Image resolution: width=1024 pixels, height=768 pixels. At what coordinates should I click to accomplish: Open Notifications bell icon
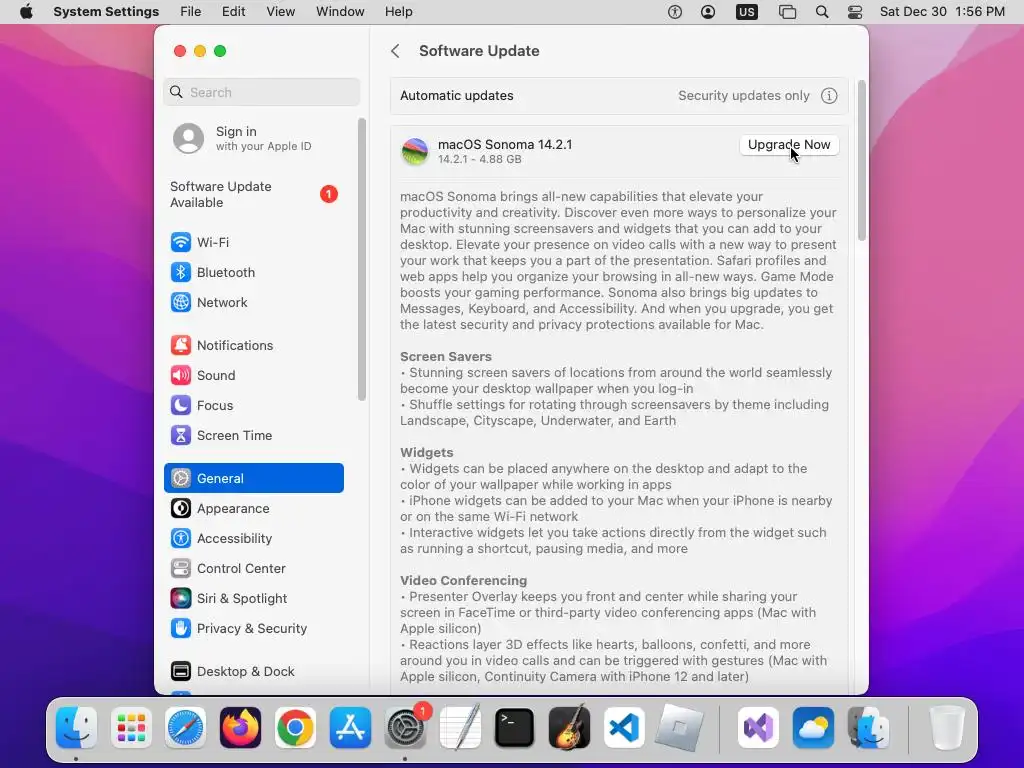tap(181, 345)
